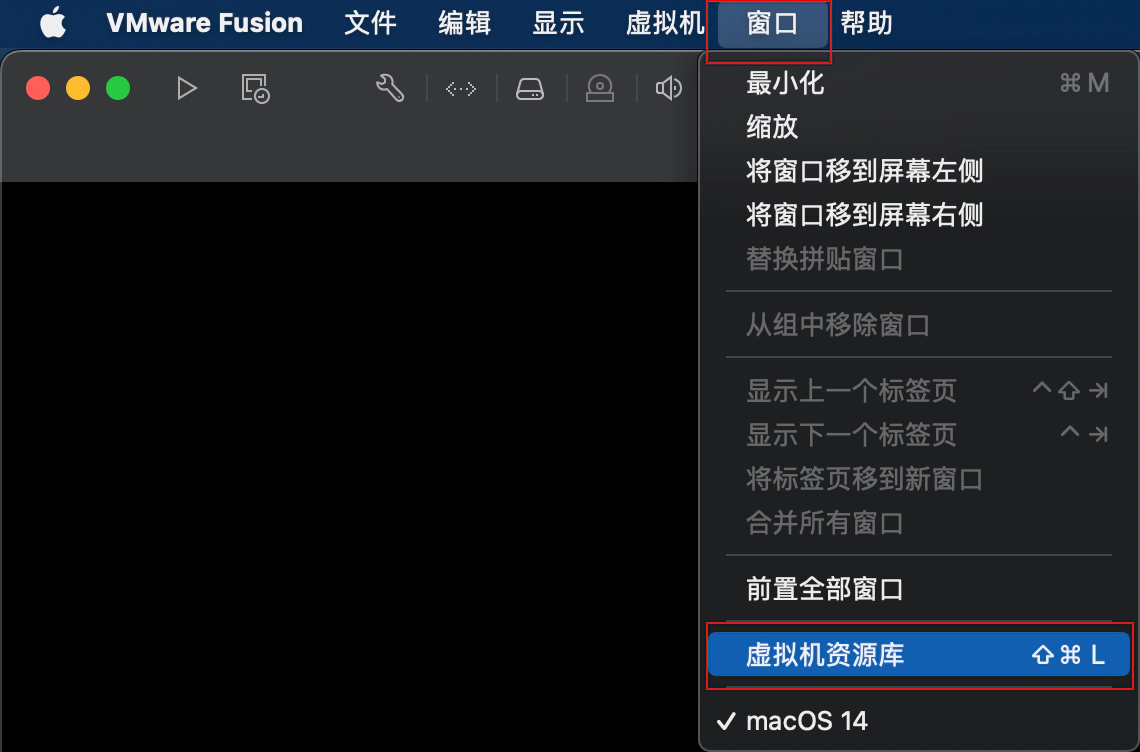Start the virtual machine with the play button
This screenshot has height=752, width=1140.
[187, 88]
